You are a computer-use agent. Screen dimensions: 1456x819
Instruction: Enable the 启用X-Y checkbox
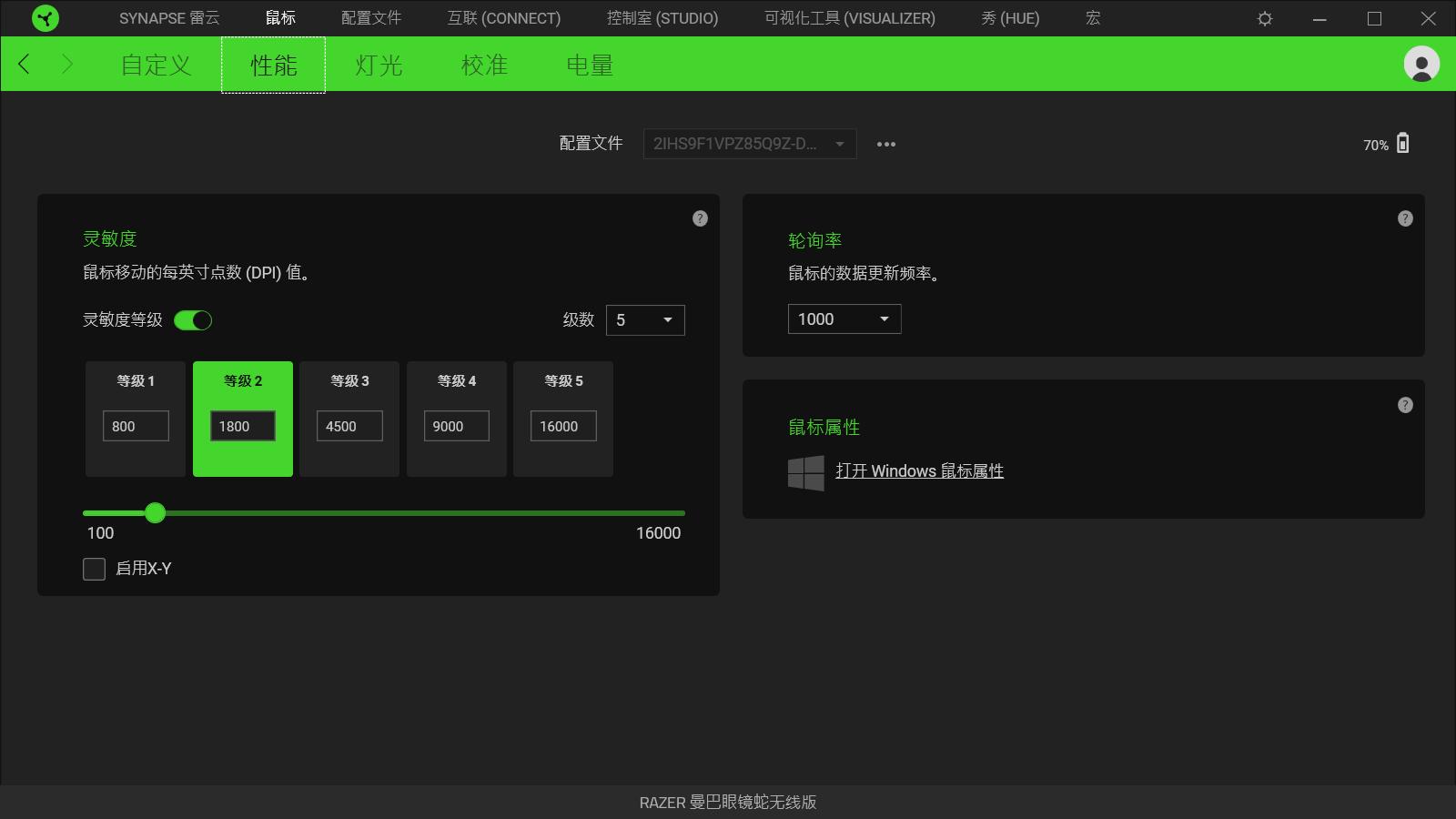[94, 569]
